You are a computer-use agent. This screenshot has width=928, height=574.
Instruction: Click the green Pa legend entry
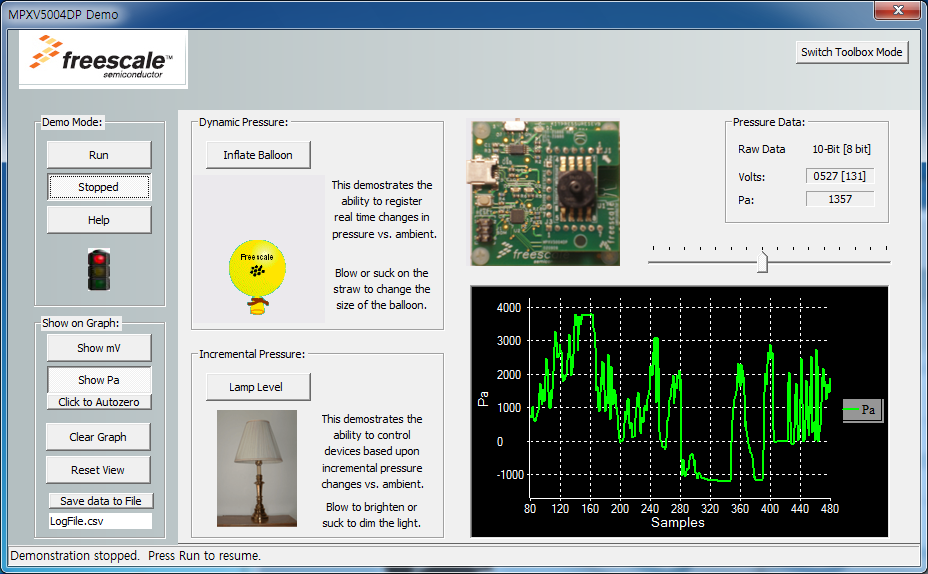862,410
